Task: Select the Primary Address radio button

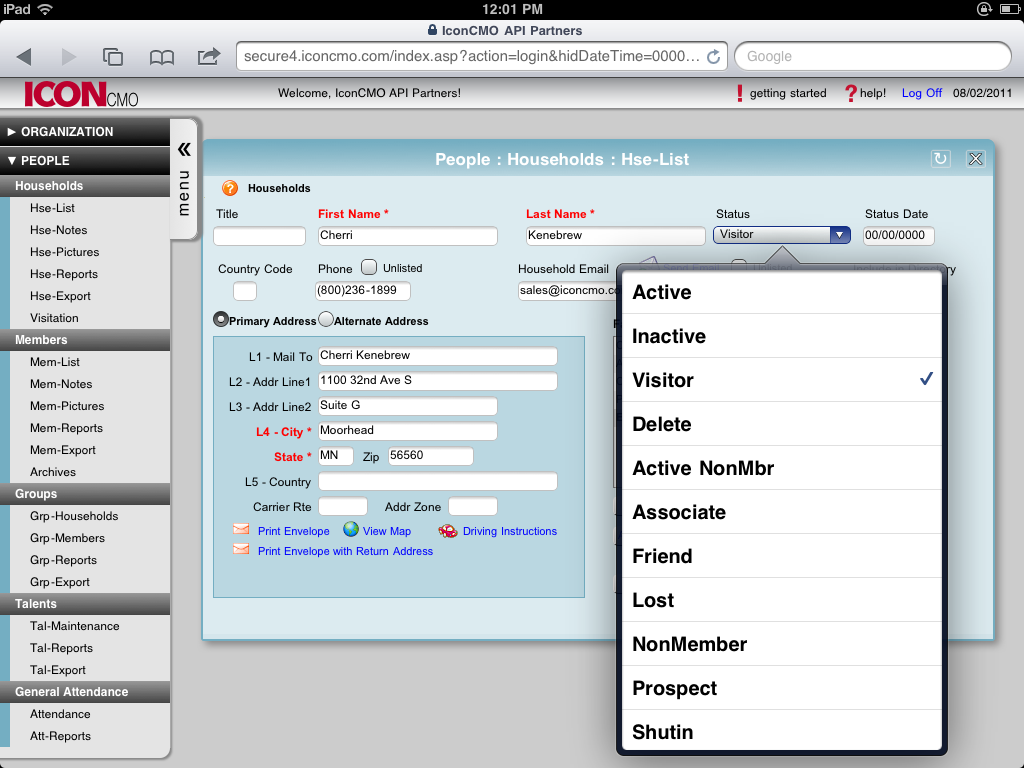Action: pyautogui.click(x=221, y=320)
